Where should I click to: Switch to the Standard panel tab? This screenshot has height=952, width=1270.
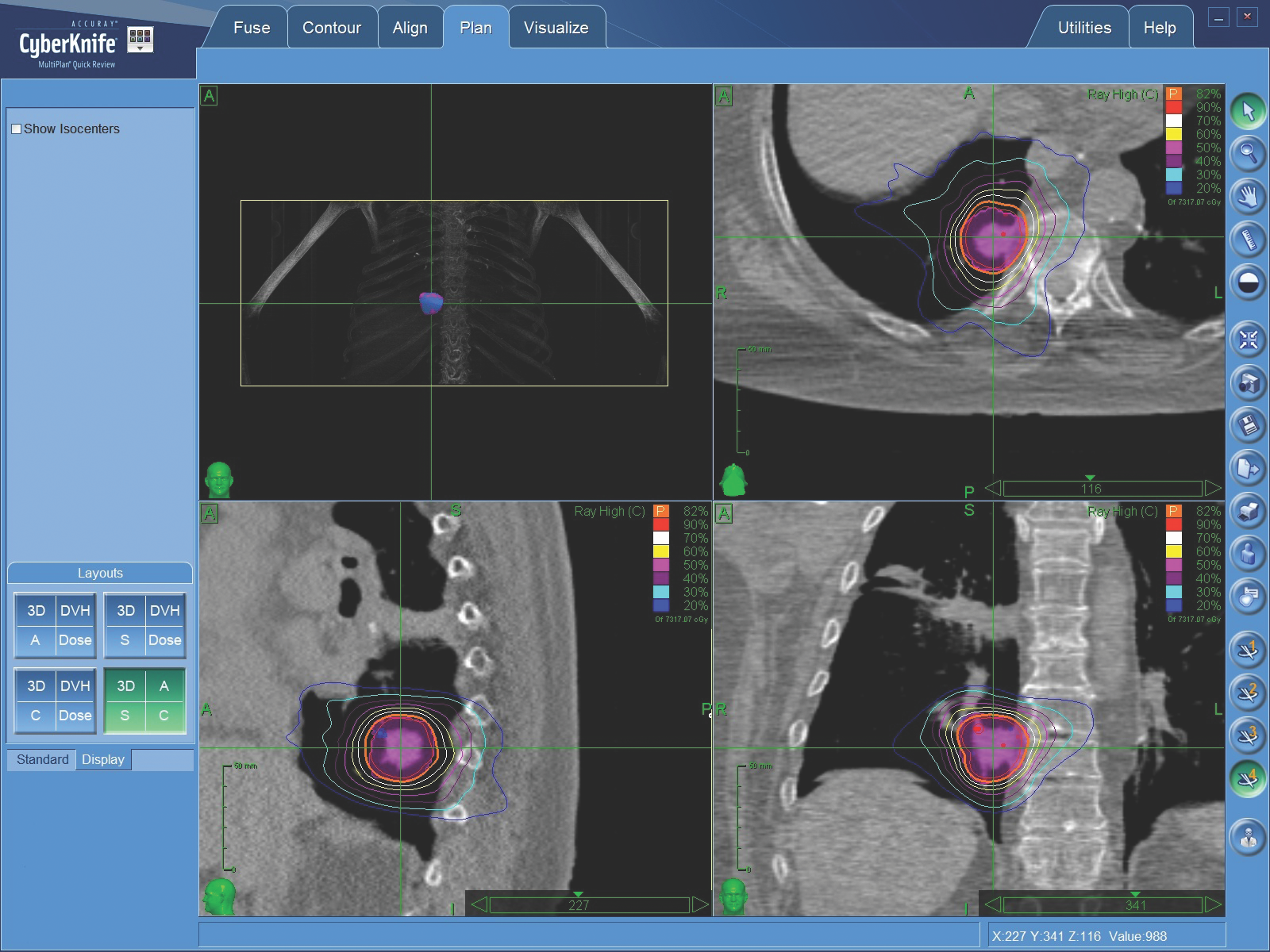pos(43,759)
